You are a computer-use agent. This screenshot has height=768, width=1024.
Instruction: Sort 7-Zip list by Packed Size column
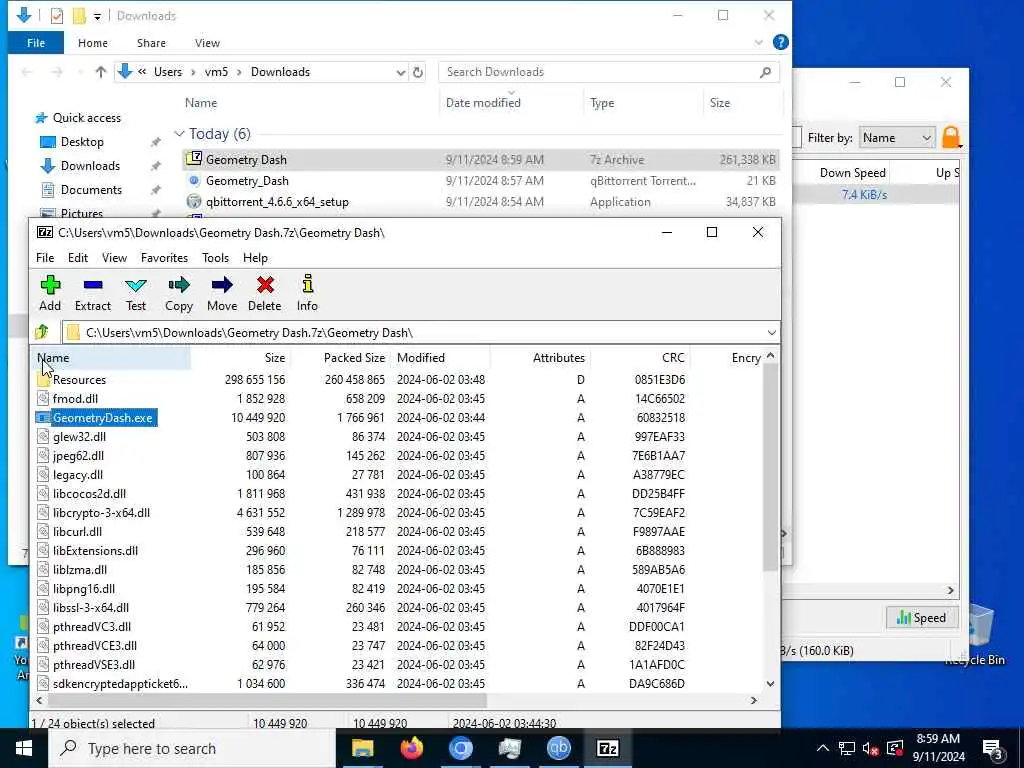341,358
